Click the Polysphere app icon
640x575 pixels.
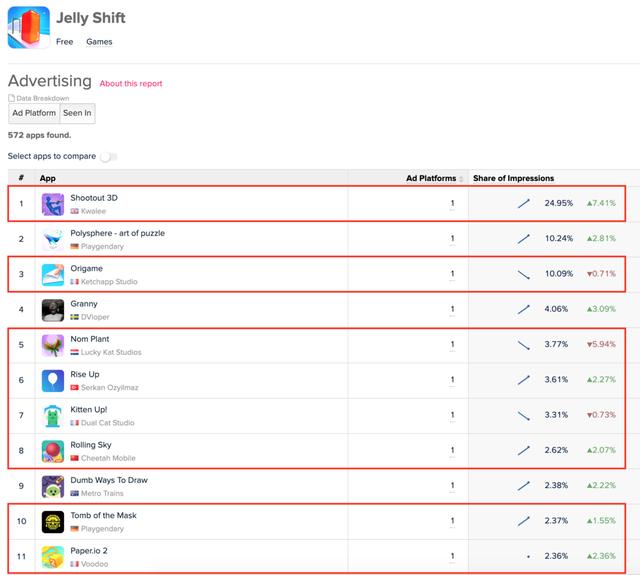pos(53,239)
